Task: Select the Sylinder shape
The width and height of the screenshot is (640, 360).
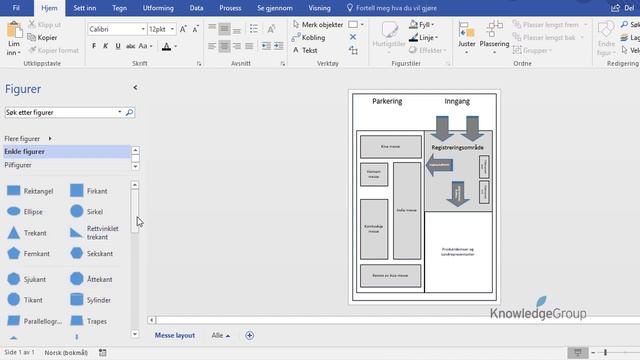Action: 90,300
